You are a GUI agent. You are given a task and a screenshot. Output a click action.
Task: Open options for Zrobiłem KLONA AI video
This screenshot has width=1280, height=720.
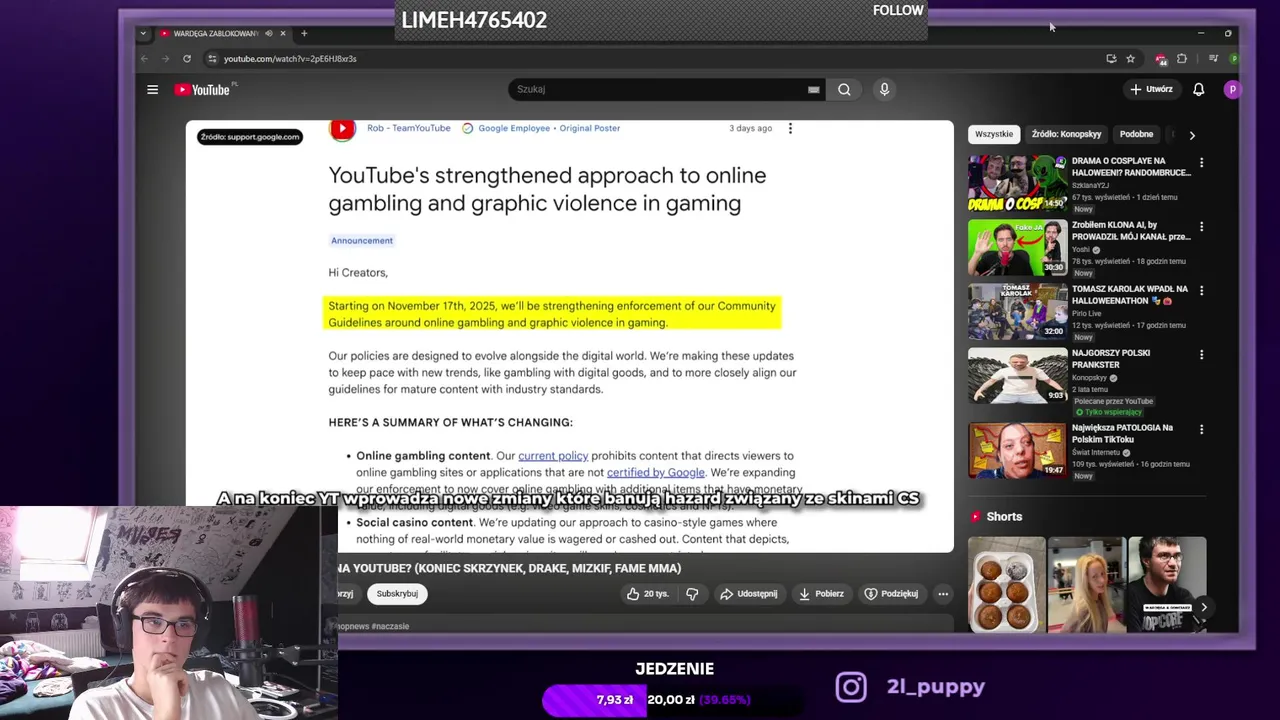[x=1201, y=227]
